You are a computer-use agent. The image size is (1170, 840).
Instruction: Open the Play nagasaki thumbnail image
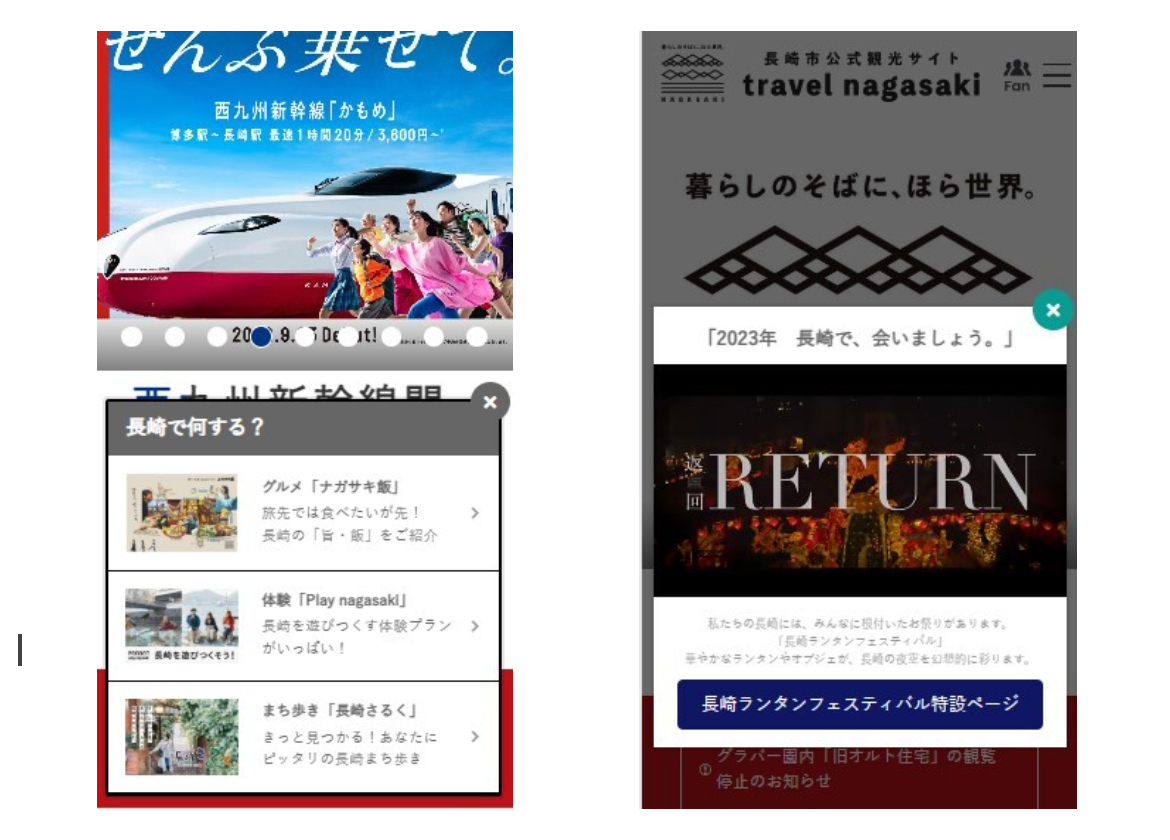[182, 625]
